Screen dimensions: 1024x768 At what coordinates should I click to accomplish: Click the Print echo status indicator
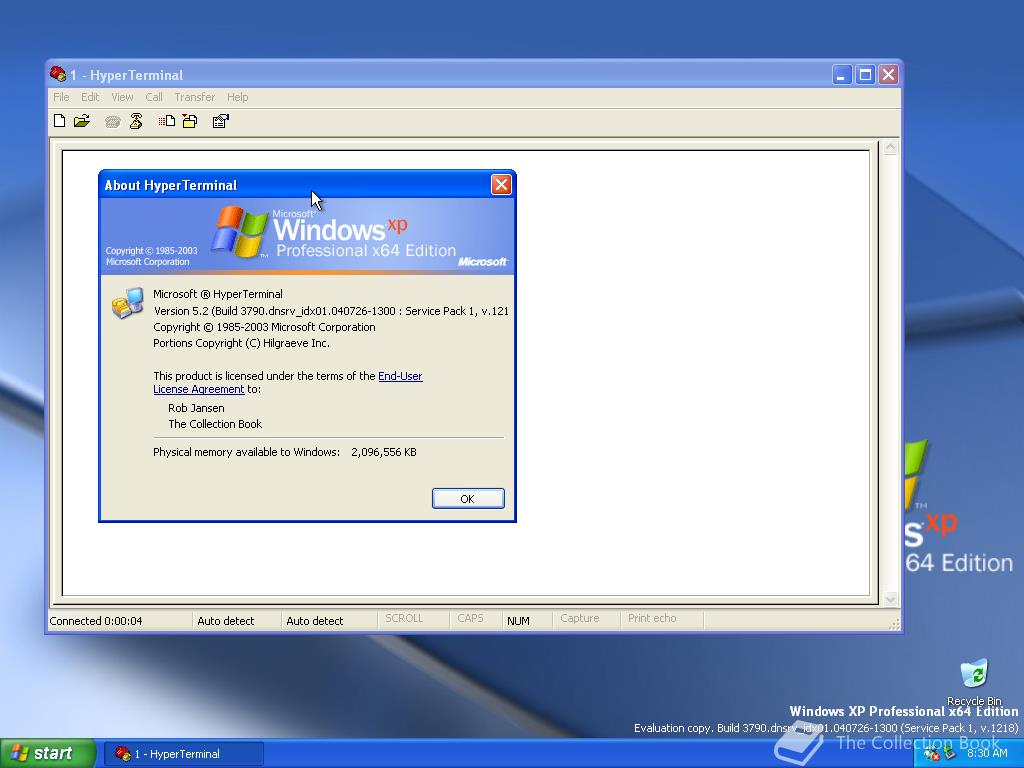pyautogui.click(x=652, y=618)
